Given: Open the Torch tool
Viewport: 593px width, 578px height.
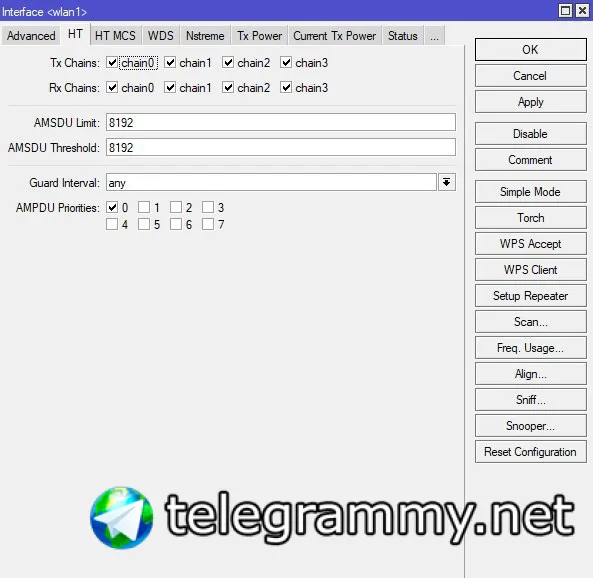Looking at the screenshot, I should 531,218.
